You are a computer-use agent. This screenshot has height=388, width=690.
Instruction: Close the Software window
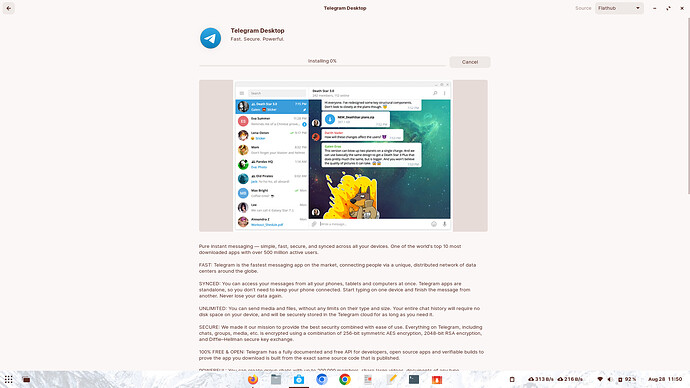pos(682,8)
